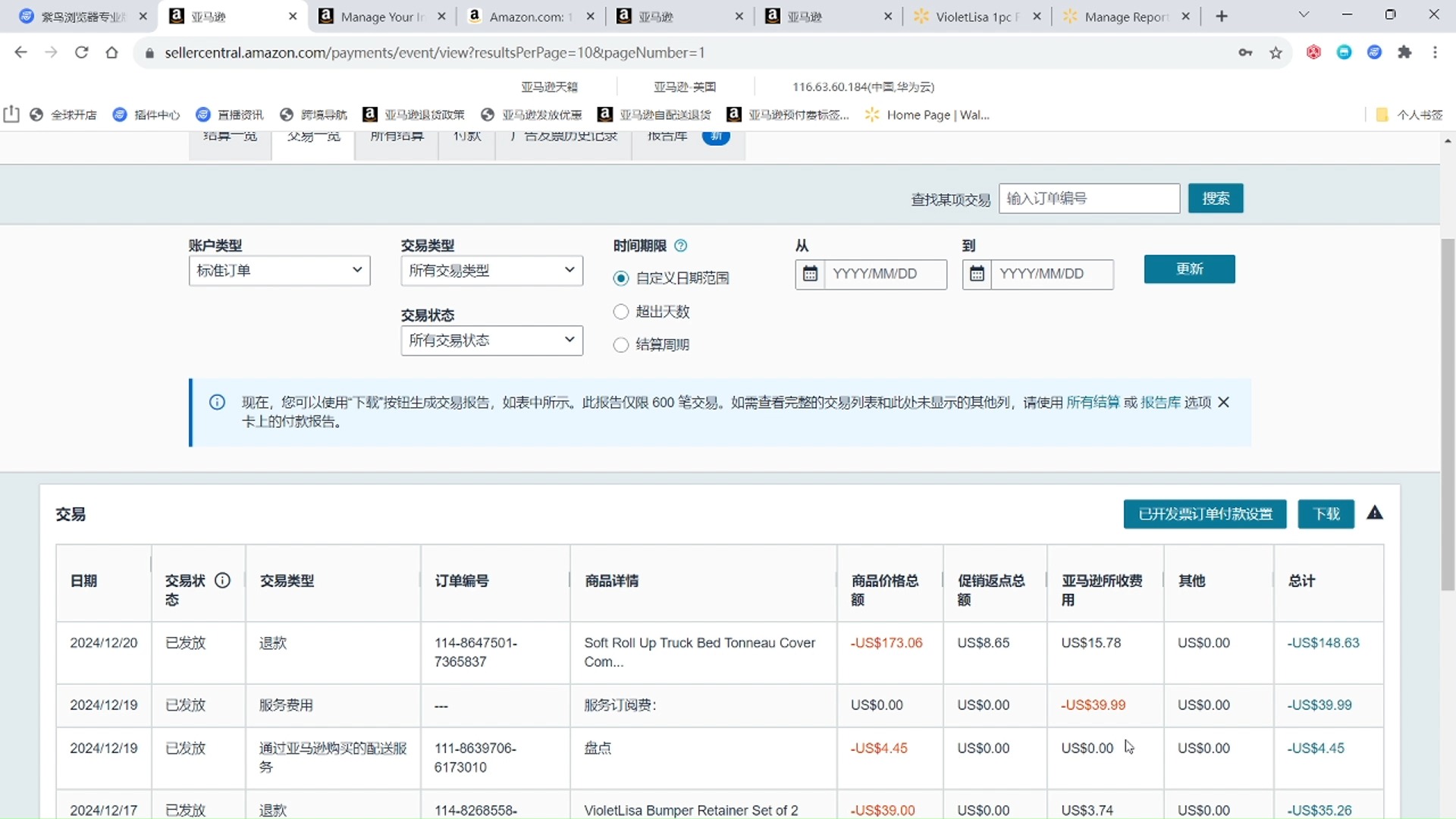Switch to Manage Report browser tab

click(1125, 16)
